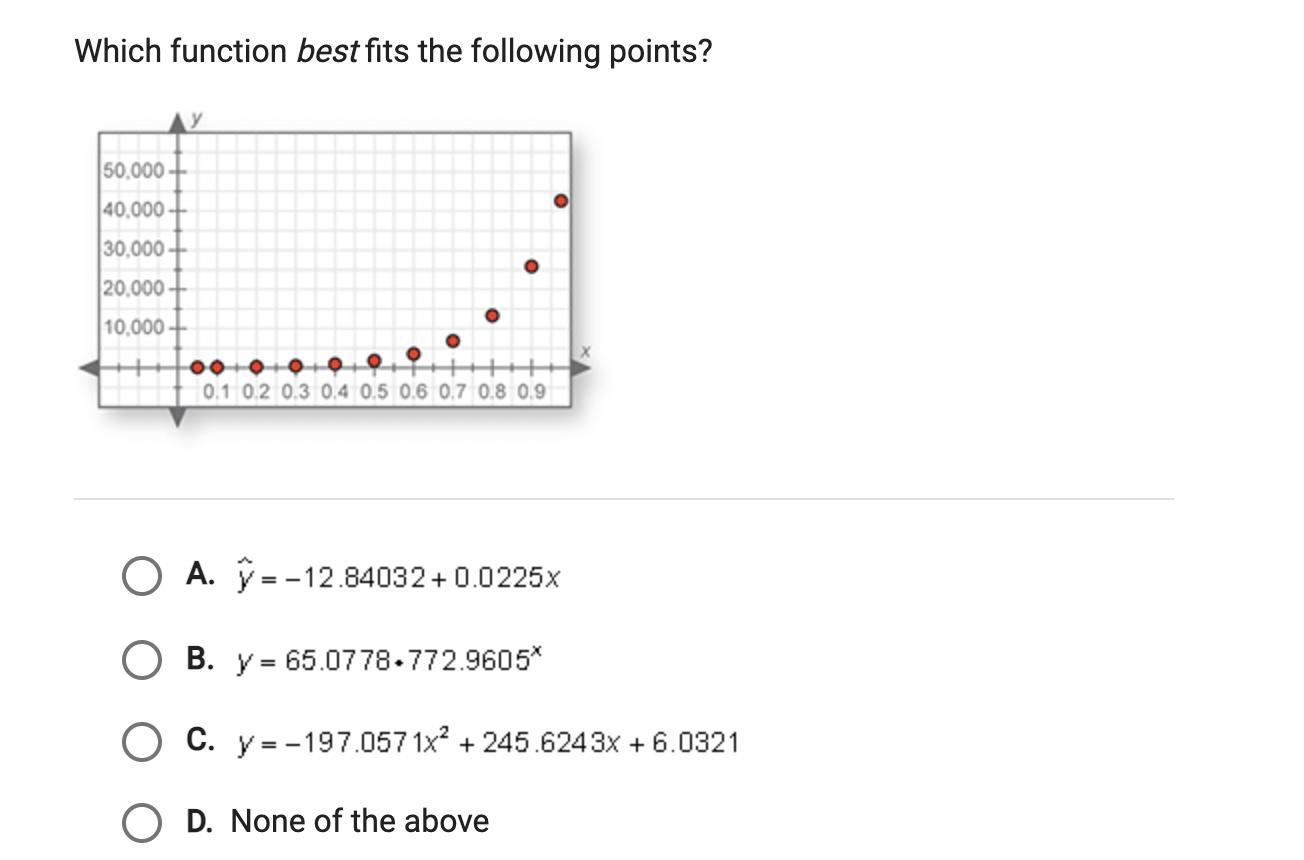Click the second-highest red data point
The height and width of the screenshot is (860, 1304).
[x=531, y=266]
